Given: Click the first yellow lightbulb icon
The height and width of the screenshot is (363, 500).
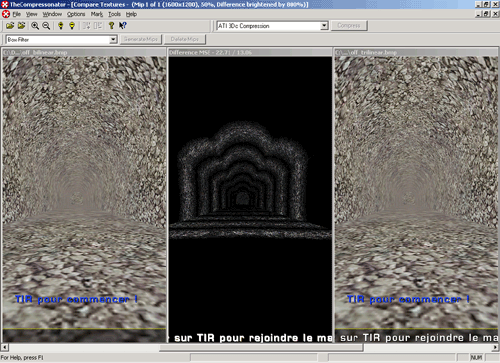Looking at the screenshot, I should (x=61, y=26).
